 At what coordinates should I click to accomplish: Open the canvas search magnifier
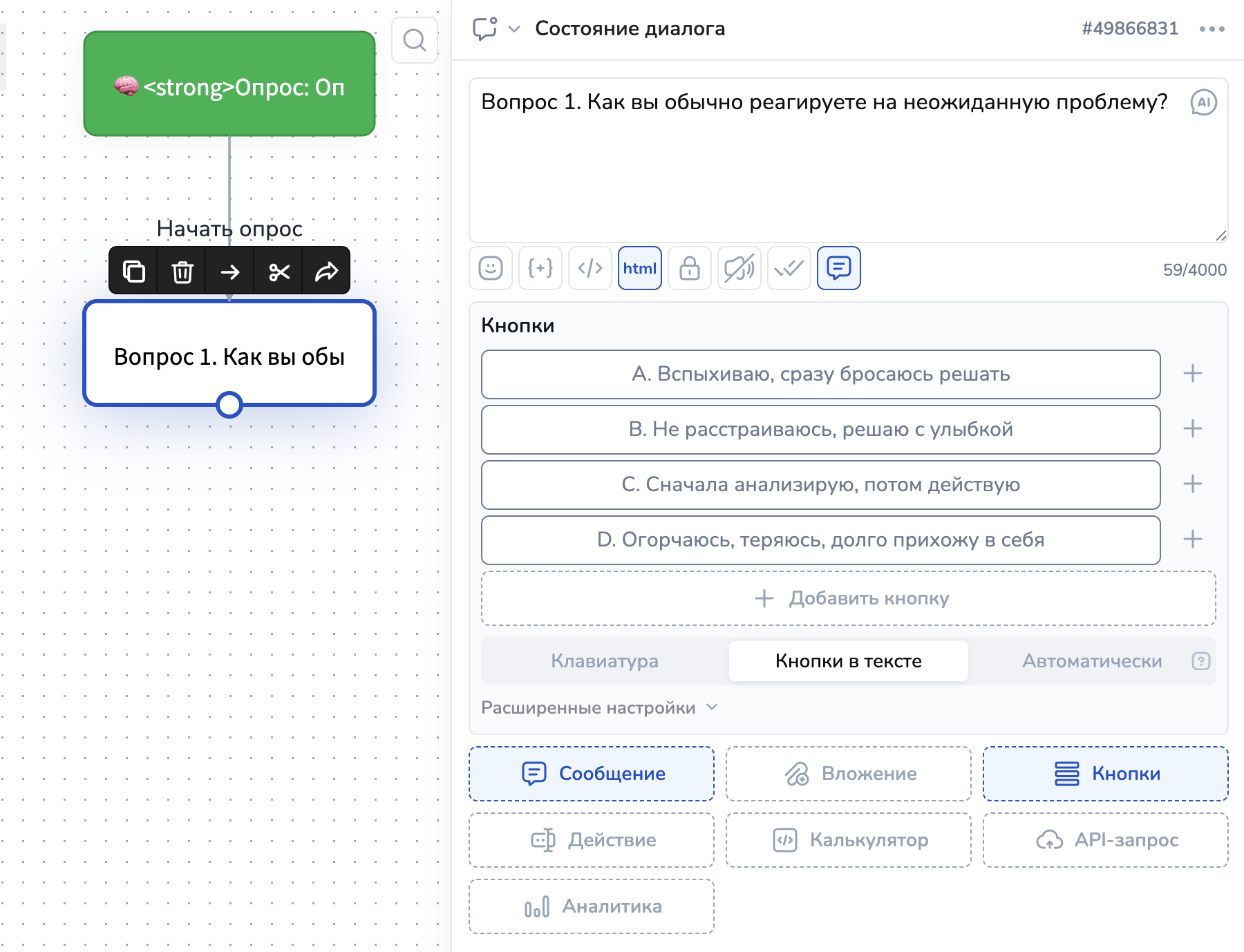(x=415, y=40)
